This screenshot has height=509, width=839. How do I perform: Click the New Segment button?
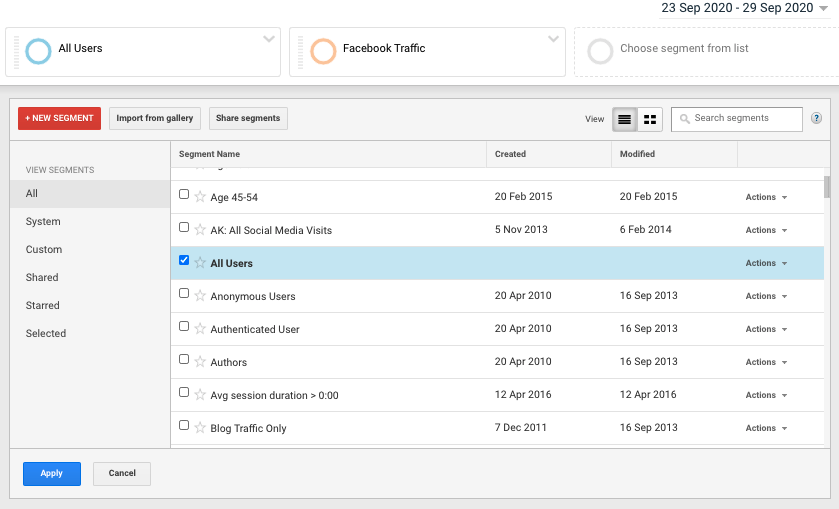click(x=59, y=118)
